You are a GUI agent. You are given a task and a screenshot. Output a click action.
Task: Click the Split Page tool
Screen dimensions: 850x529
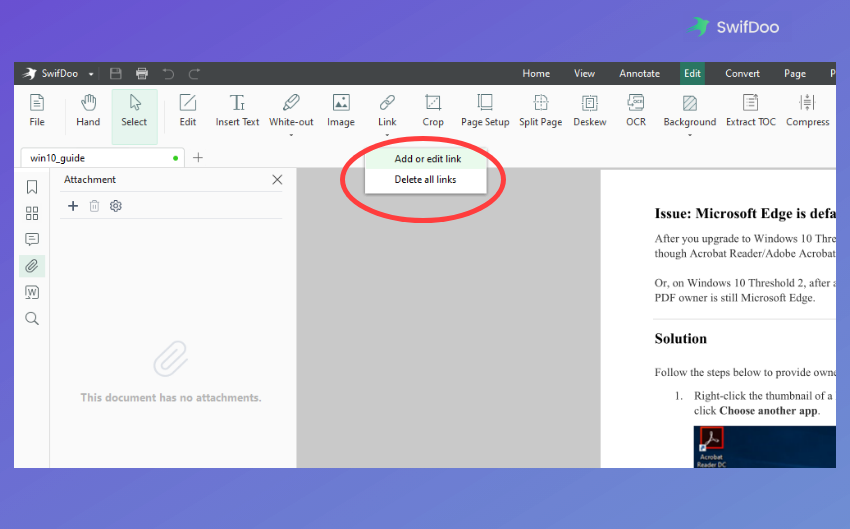[540, 111]
